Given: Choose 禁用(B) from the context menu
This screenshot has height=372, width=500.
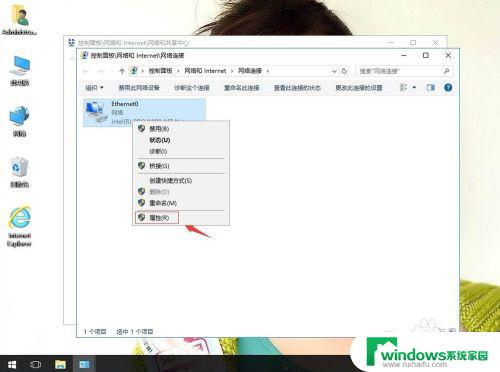Looking at the screenshot, I should click(181, 129).
